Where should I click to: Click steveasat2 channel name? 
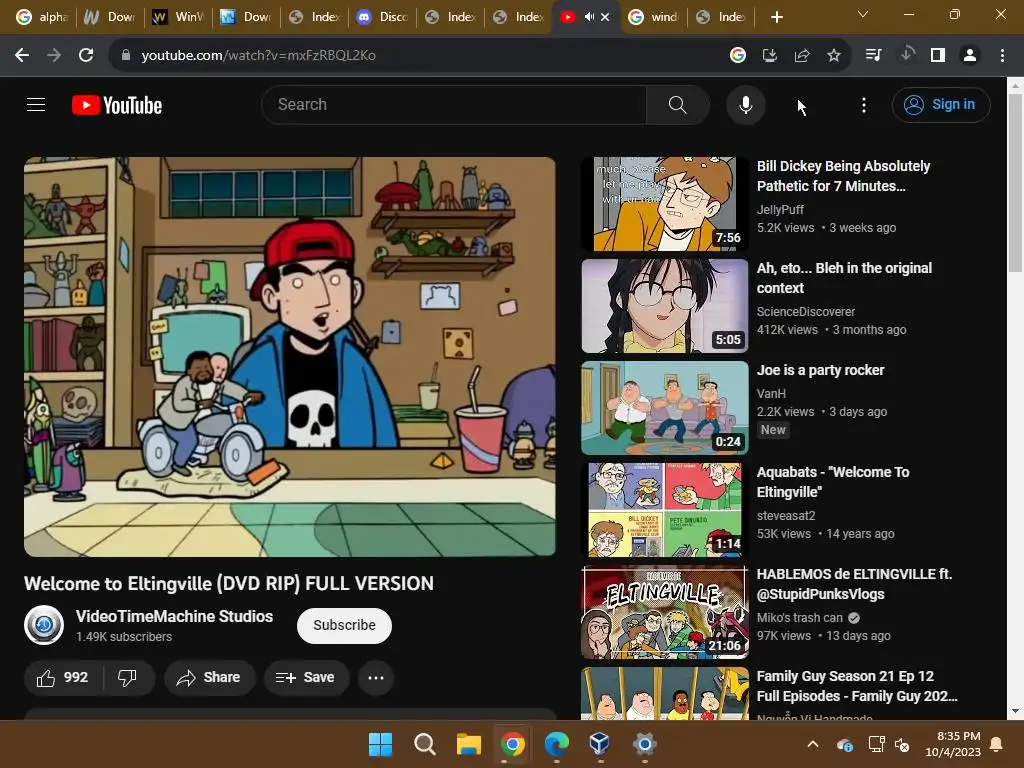786,515
